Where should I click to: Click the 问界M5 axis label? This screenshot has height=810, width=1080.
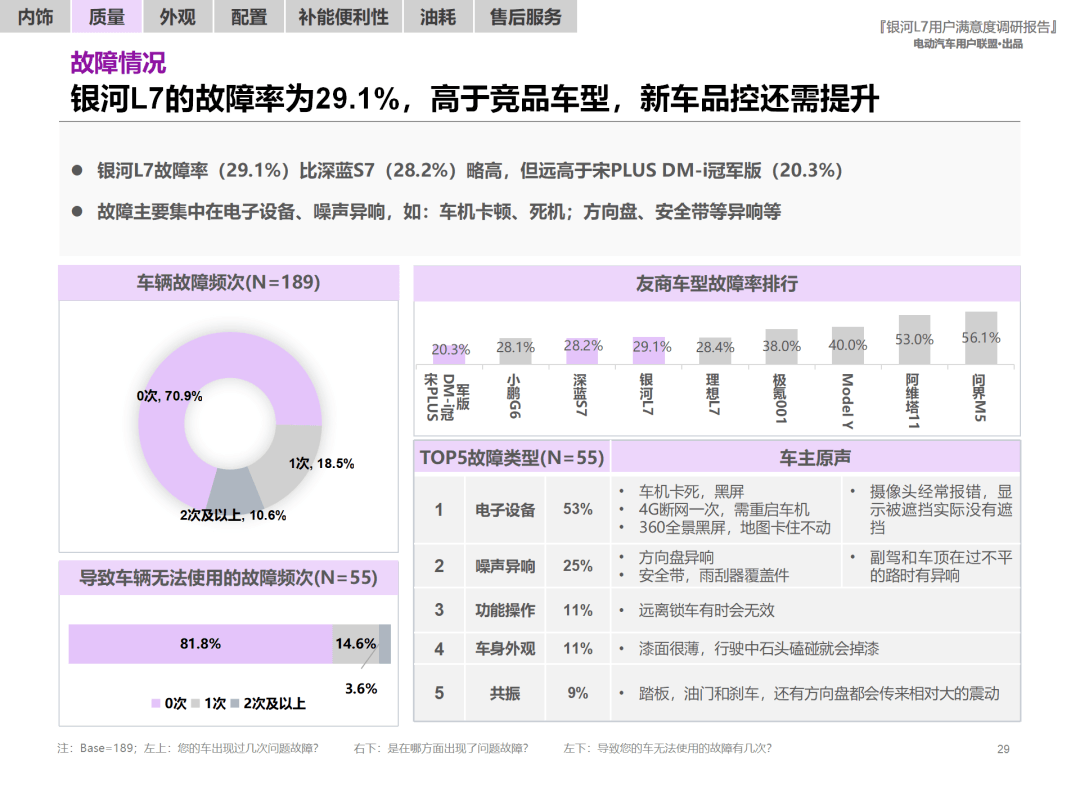(979, 397)
